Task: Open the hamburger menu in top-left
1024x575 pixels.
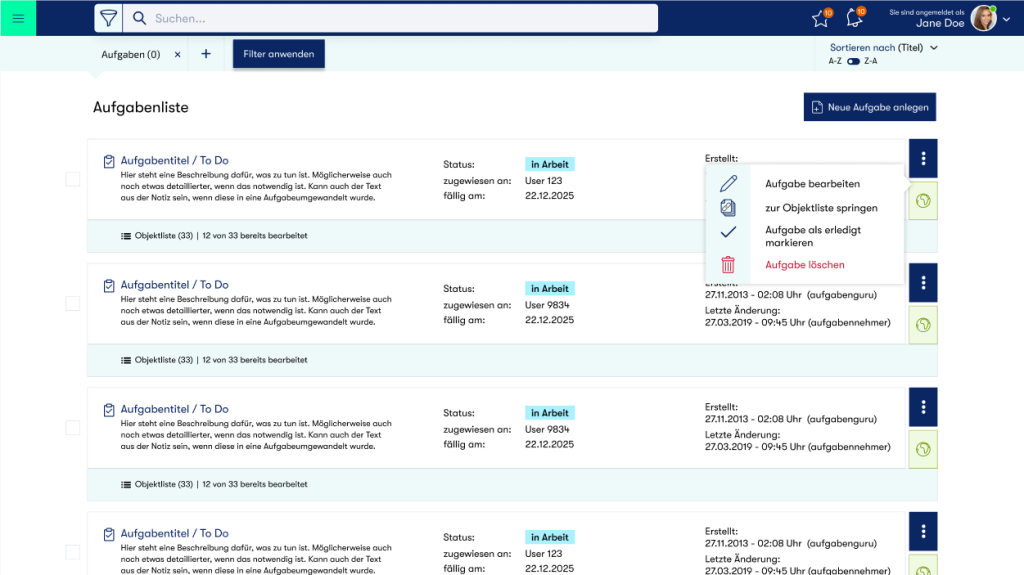Action: pos(18,18)
